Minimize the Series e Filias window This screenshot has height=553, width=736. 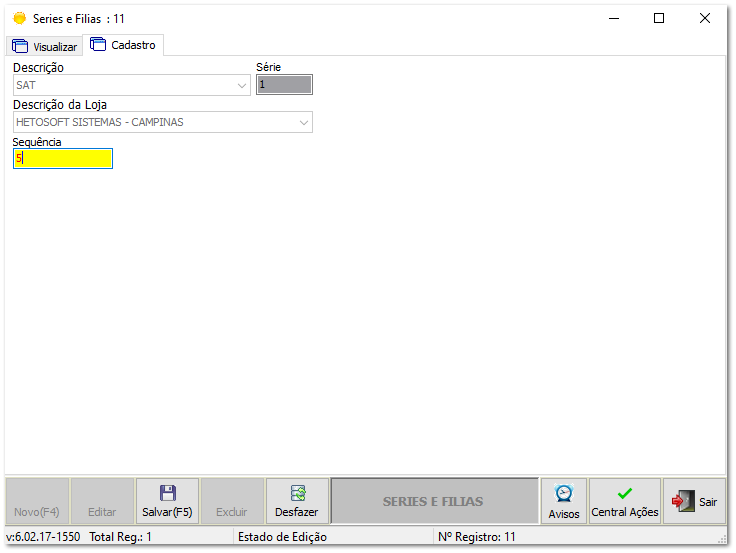(614, 18)
